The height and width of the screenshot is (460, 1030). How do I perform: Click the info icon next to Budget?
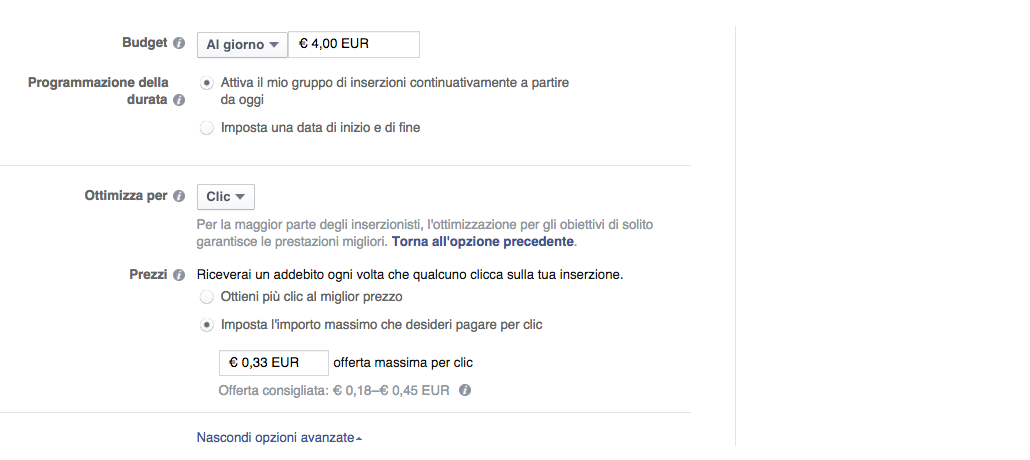tap(179, 44)
